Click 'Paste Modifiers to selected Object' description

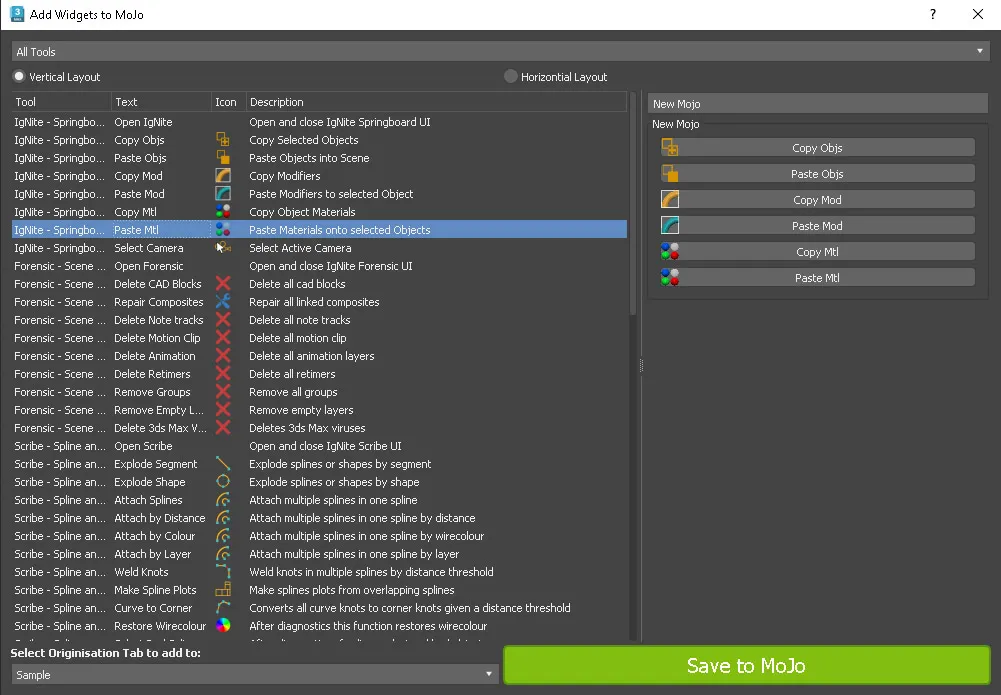(331, 194)
